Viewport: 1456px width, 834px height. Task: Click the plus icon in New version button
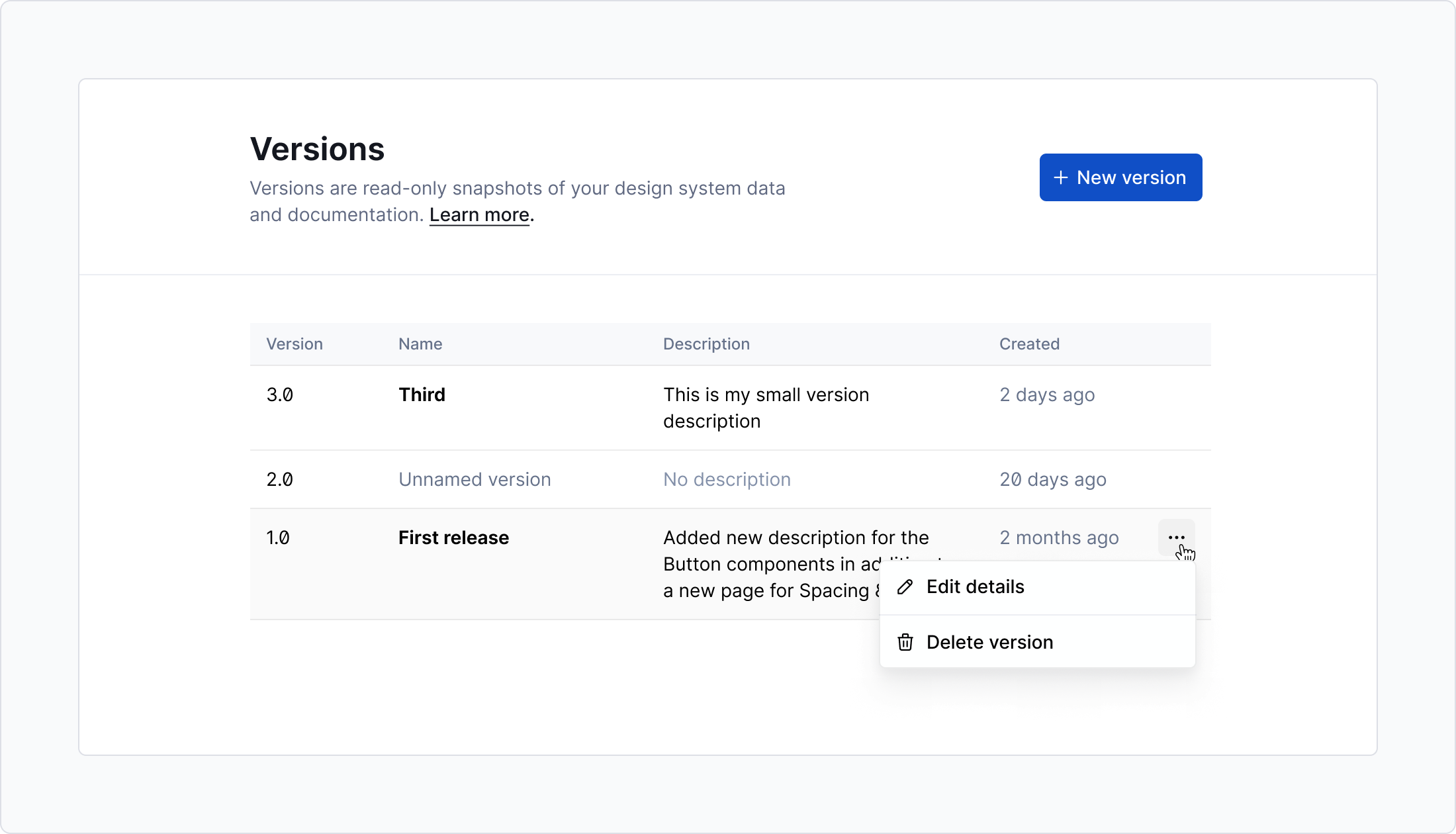pyautogui.click(x=1062, y=177)
